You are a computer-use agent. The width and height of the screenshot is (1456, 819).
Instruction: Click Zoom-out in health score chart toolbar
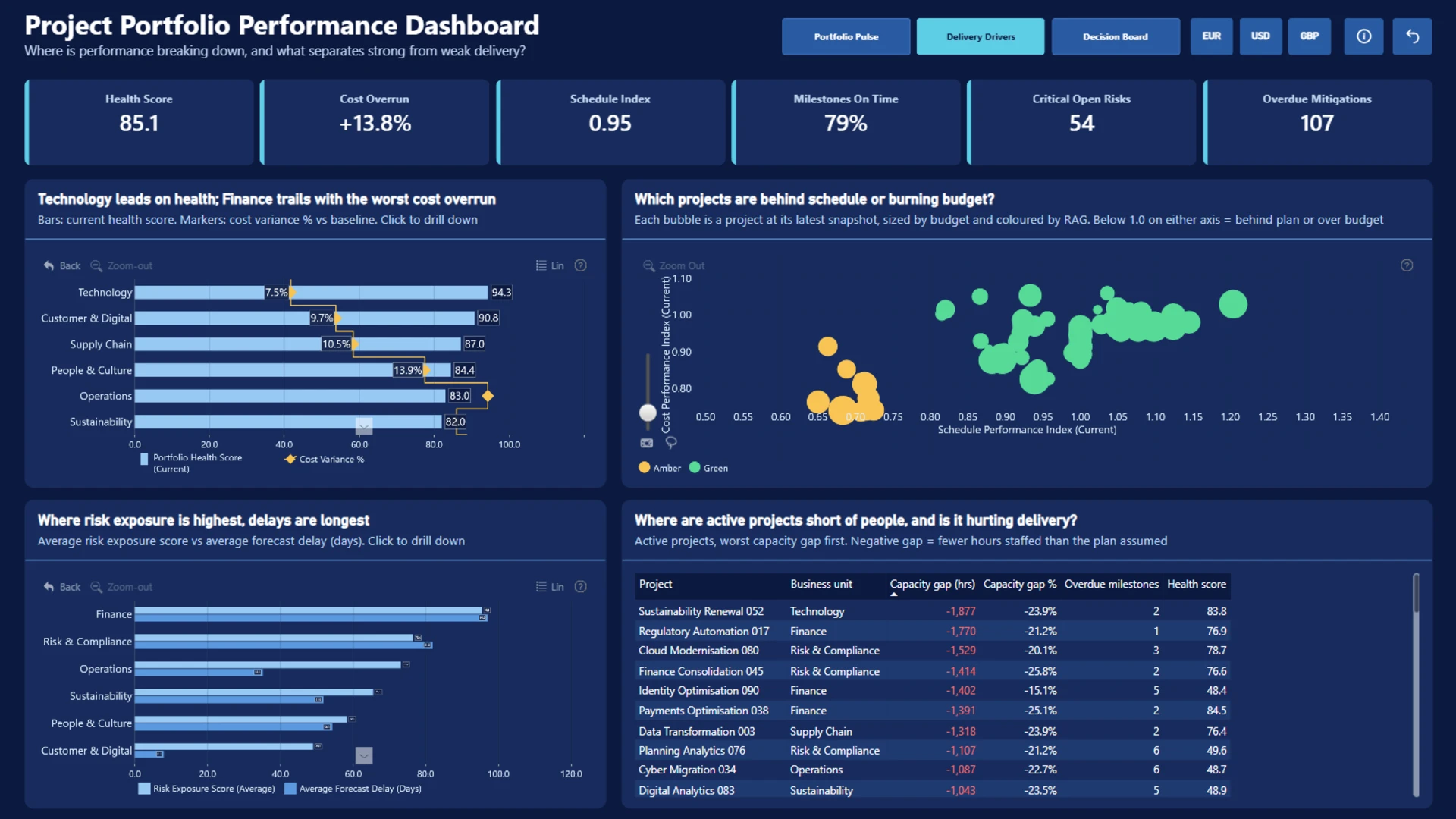tap(122, 265)
